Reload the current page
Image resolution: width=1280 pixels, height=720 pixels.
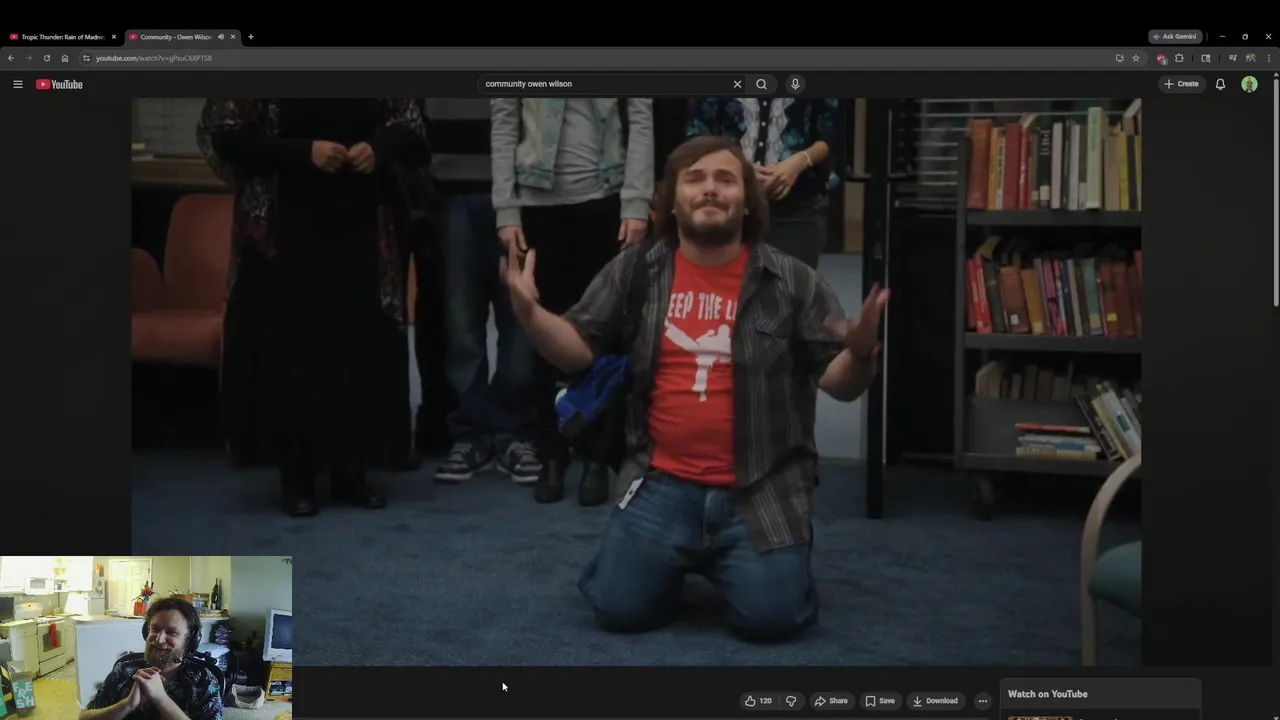click(46, 58)
